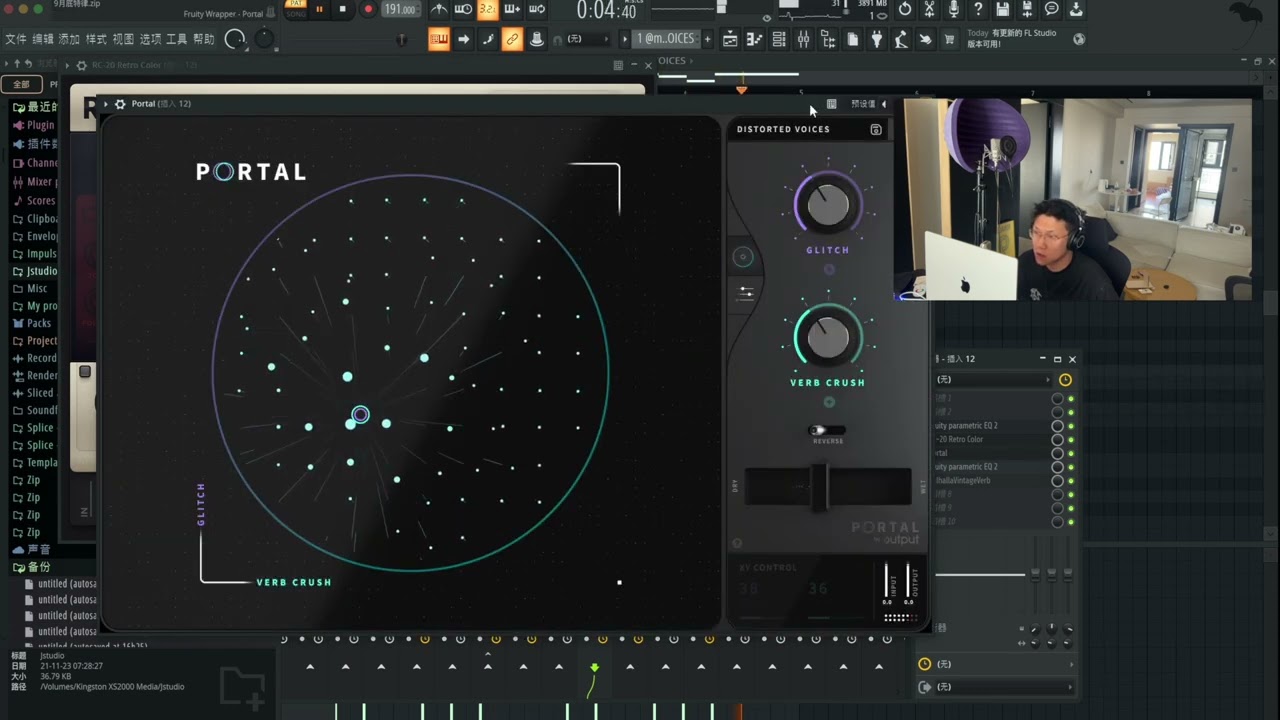1280x720 pixels.
Task: Click the Portal DRY/WET slider handle
Action: click(x=819, y=486)
